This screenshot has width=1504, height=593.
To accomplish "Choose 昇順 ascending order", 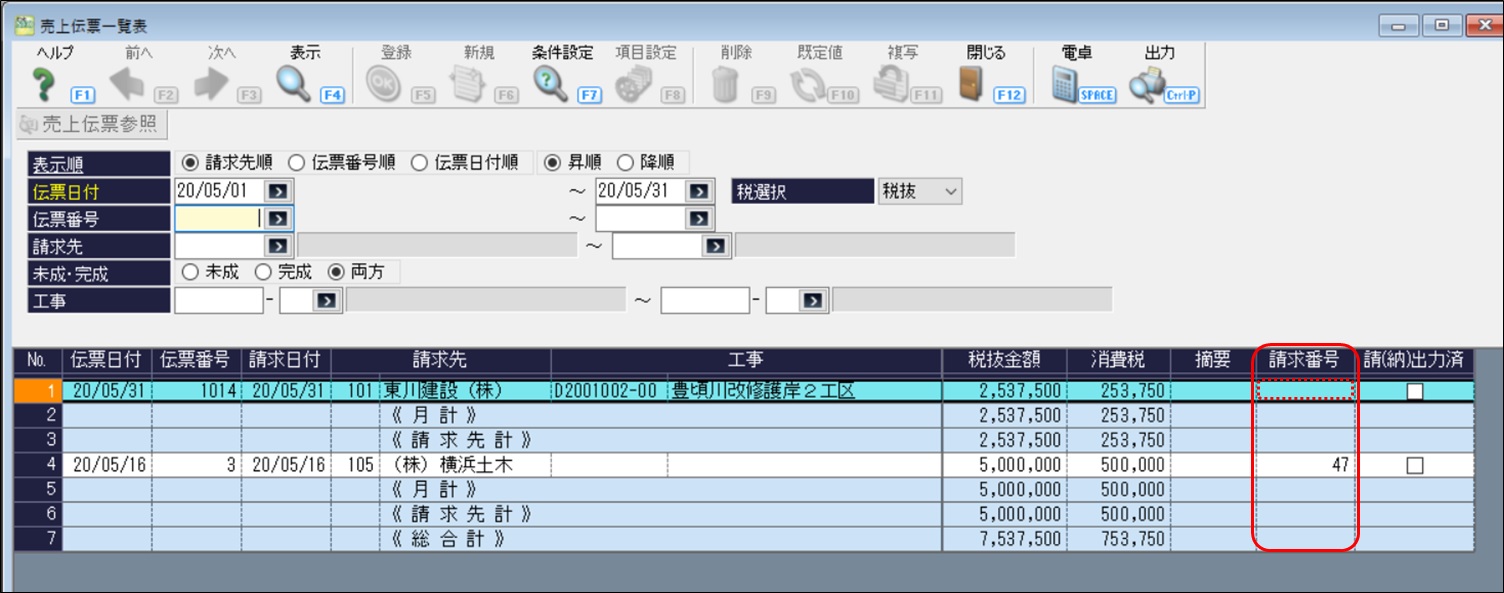I will click(x=554, y=162).
